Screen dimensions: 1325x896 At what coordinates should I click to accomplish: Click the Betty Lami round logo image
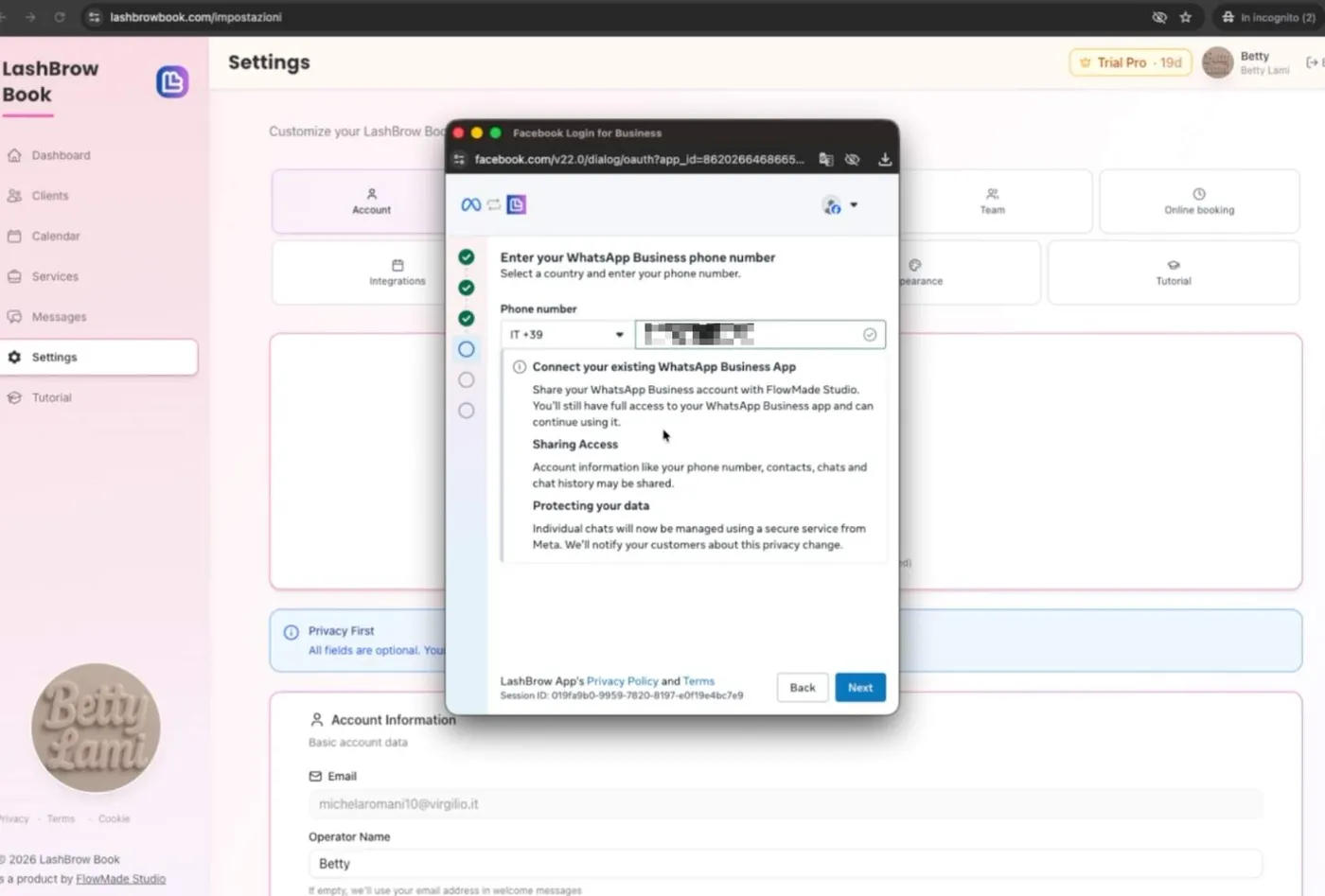tap(96, 728)
